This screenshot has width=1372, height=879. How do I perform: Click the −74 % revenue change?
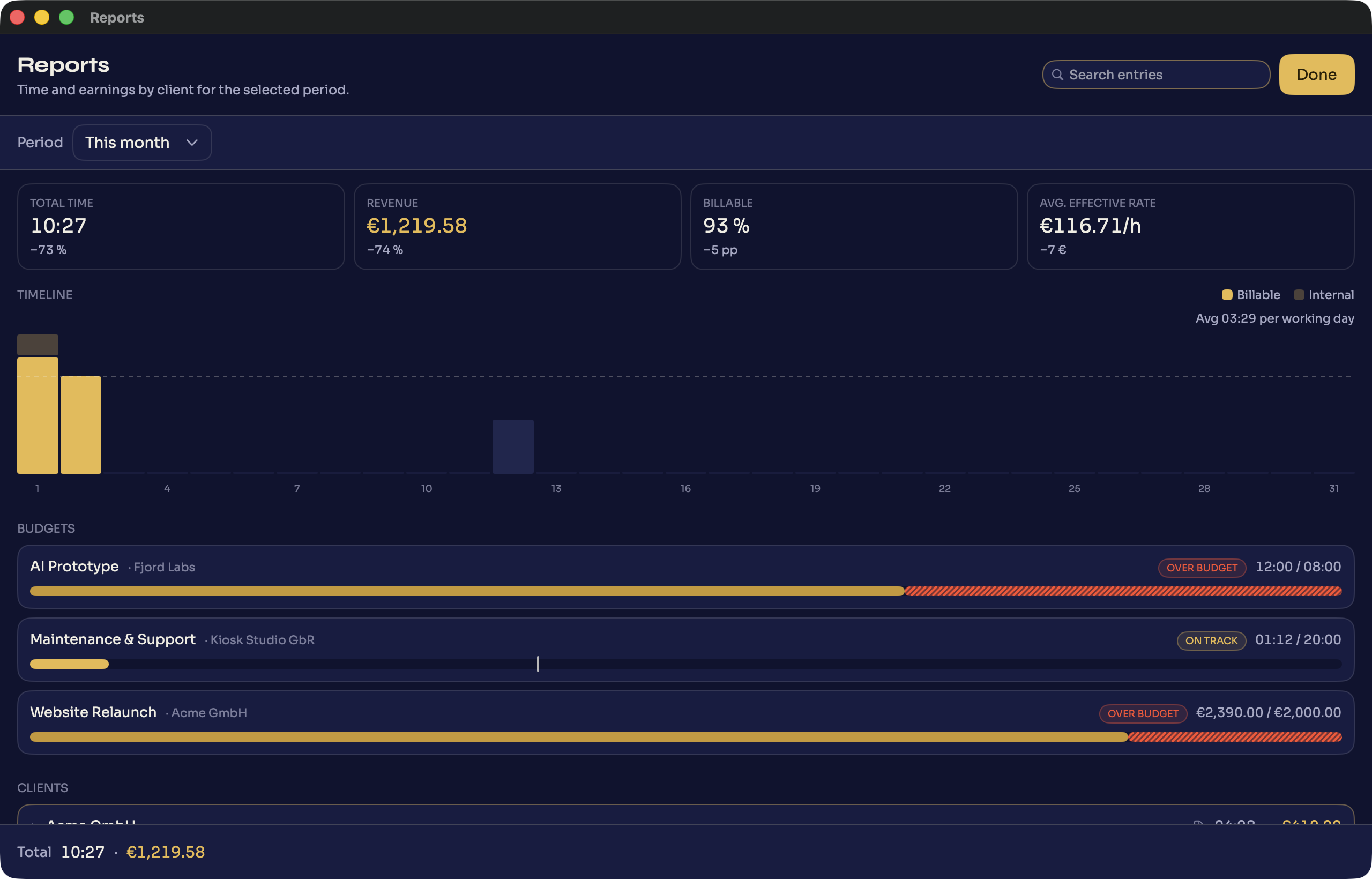[385, 250]
